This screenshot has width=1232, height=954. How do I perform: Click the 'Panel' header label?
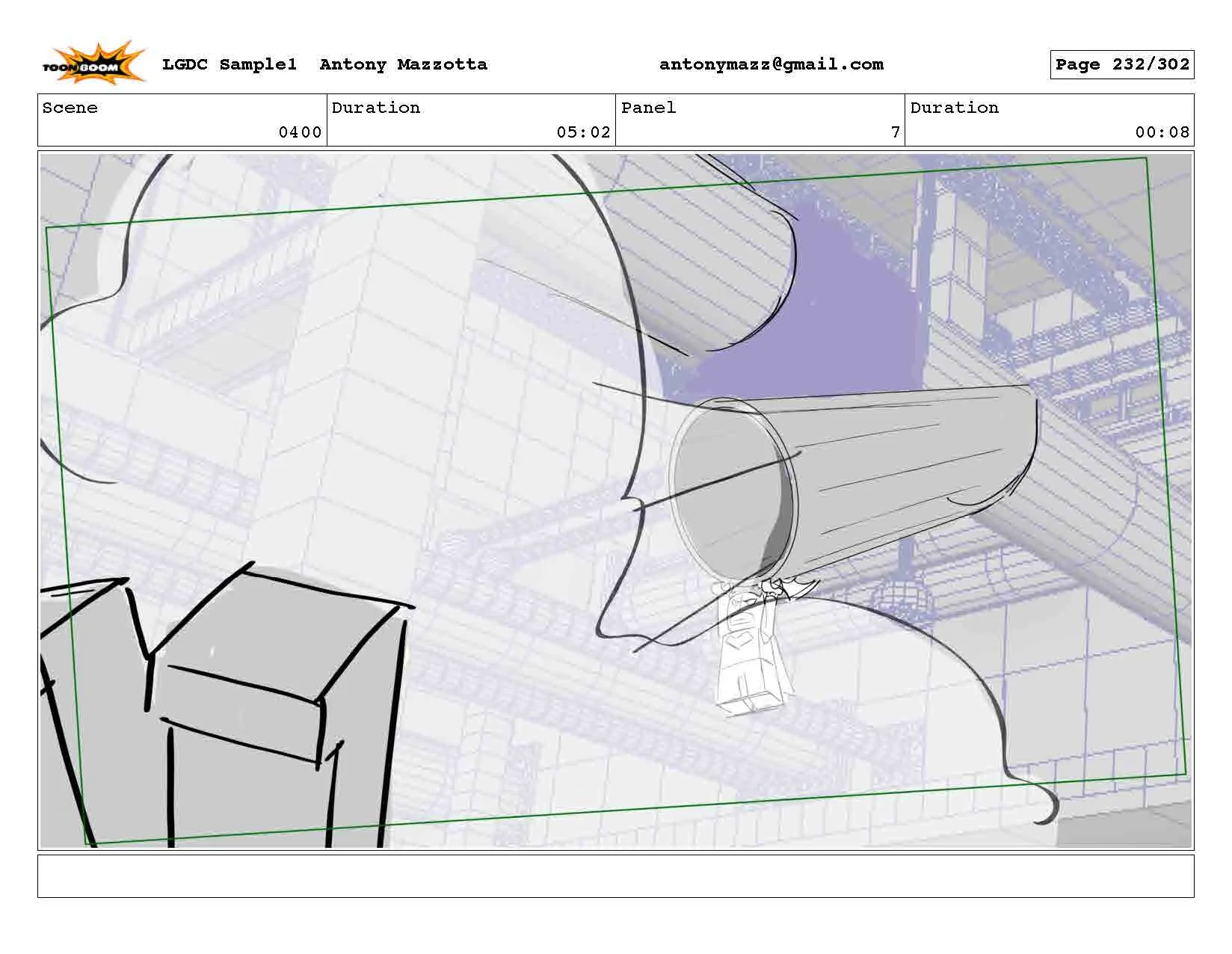[649, 108]
